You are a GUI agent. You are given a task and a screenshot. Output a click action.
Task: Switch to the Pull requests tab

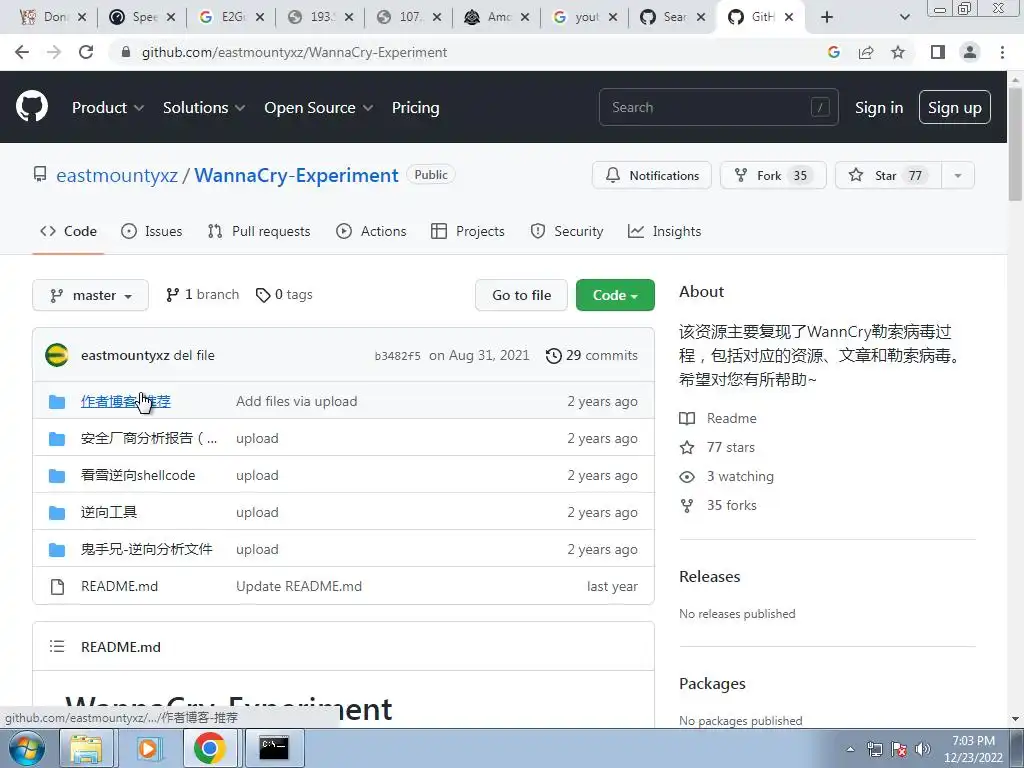pyautogui.click(x=259, y=231)
